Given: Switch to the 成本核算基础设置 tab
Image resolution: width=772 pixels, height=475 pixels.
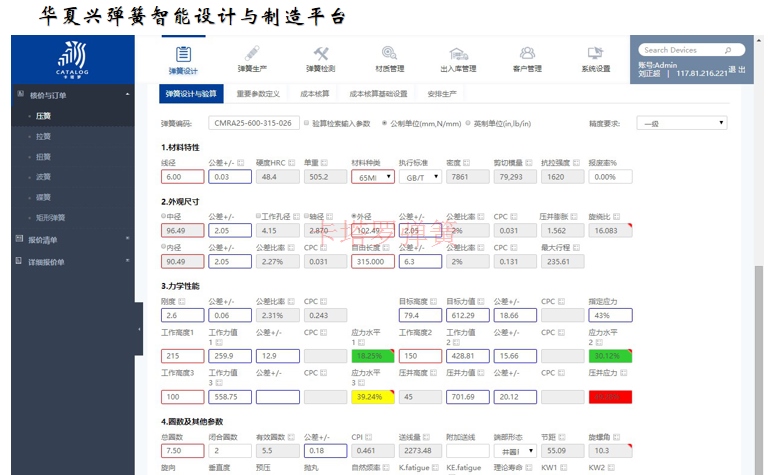Looking at the screenshot, I should (378, 94).
